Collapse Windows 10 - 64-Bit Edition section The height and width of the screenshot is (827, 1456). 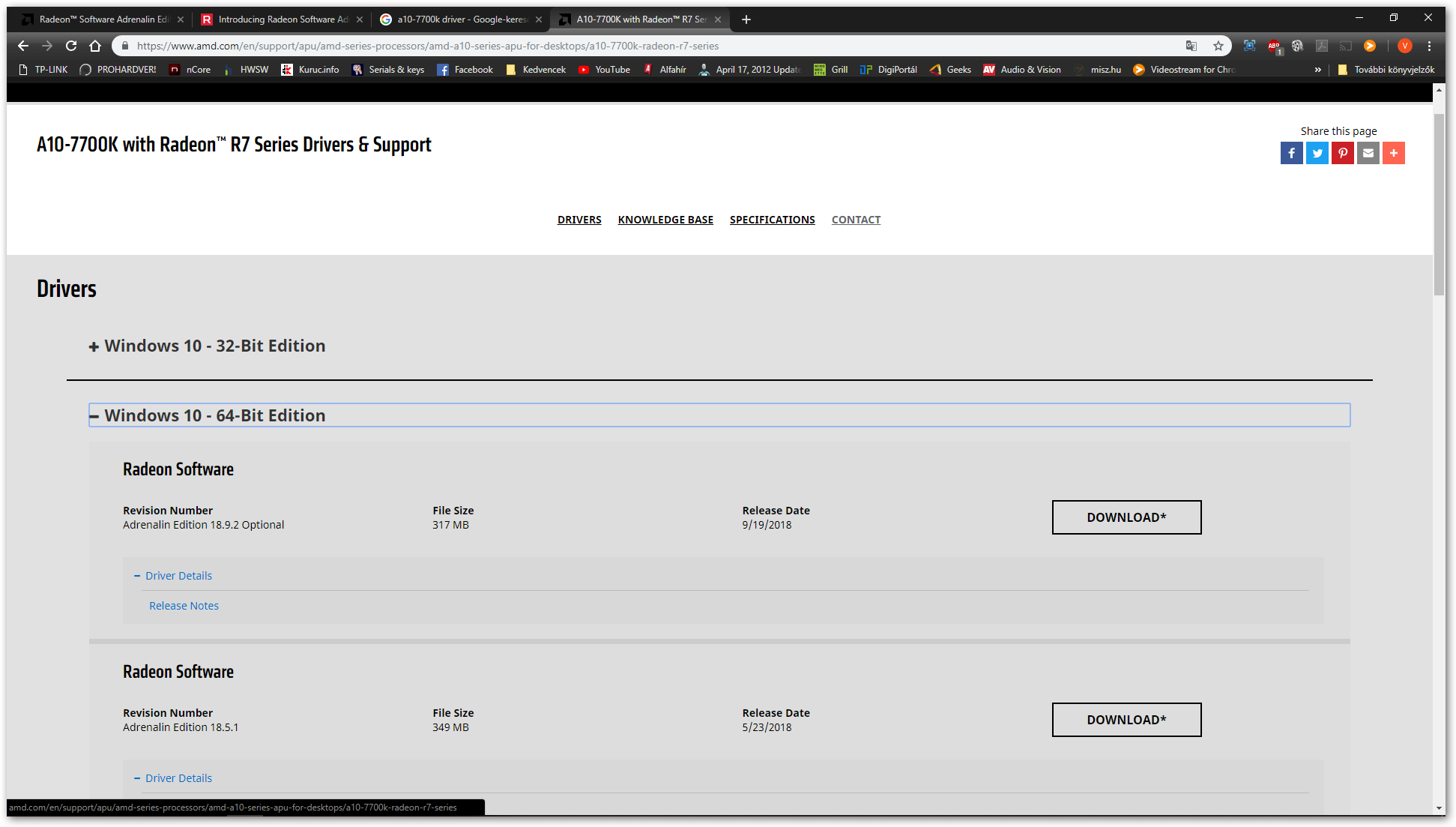click(719, 415)
